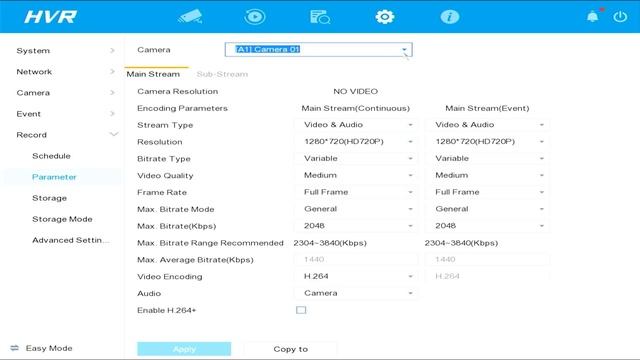Viewport: 640px width, 360px height.
Task: Open the alarm notification bell
Action: click(593, 16)
